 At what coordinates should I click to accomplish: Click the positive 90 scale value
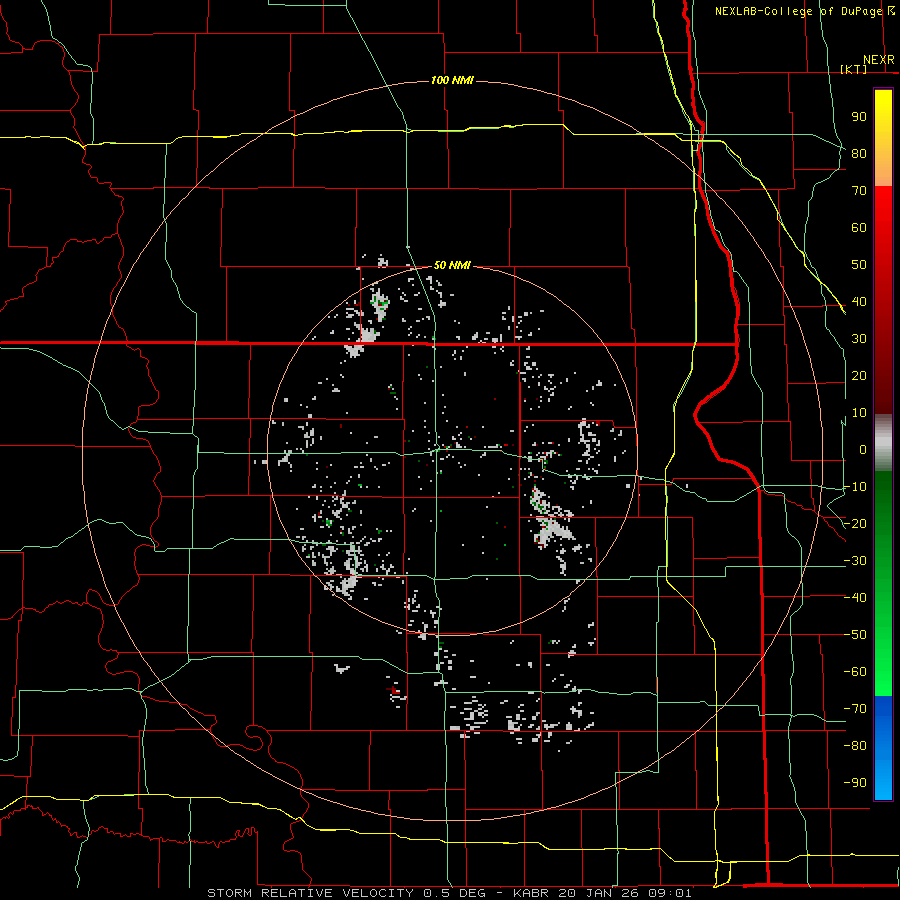(859, 117)
